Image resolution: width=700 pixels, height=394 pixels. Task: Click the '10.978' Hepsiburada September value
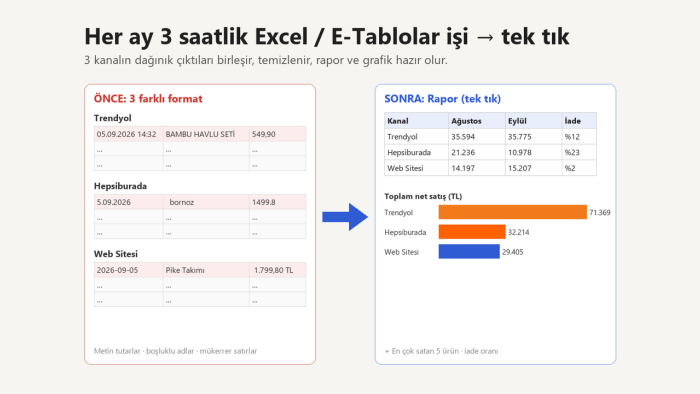pos(533,152)
